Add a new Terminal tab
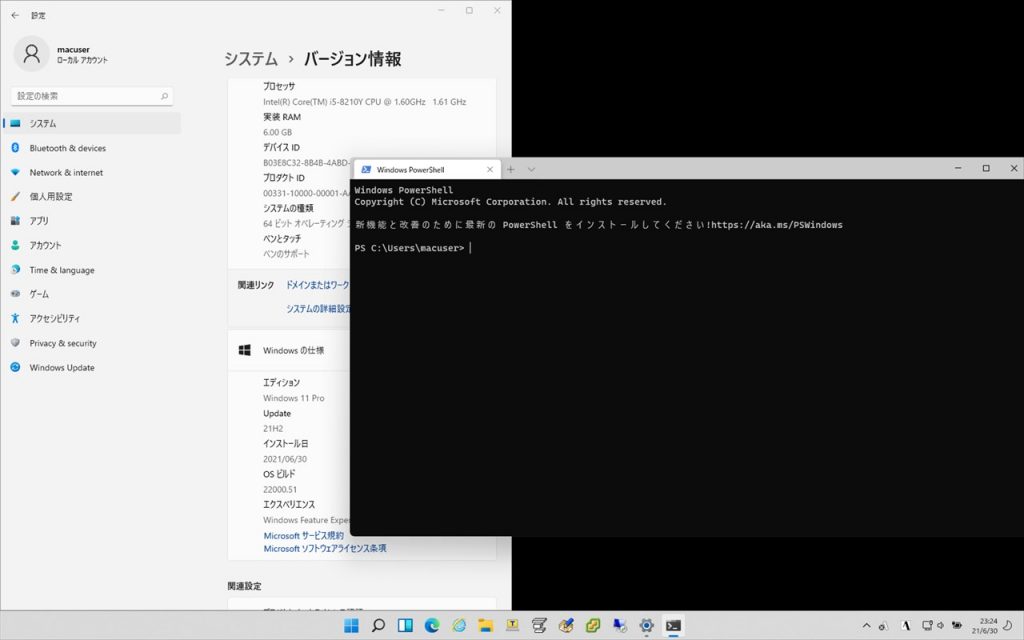This screenshot has height=640, width=1024. [511, 170]
